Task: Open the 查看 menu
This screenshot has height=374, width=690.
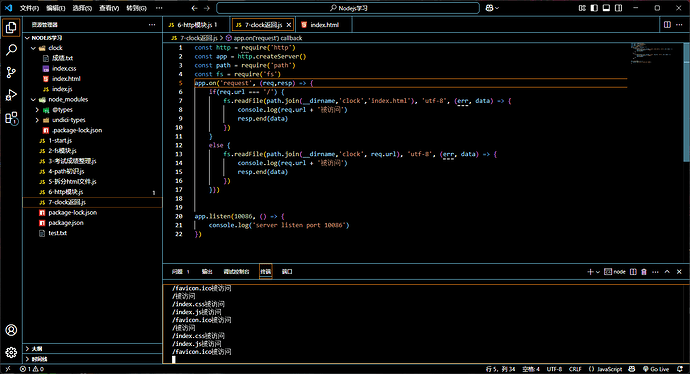Action: 109,8
